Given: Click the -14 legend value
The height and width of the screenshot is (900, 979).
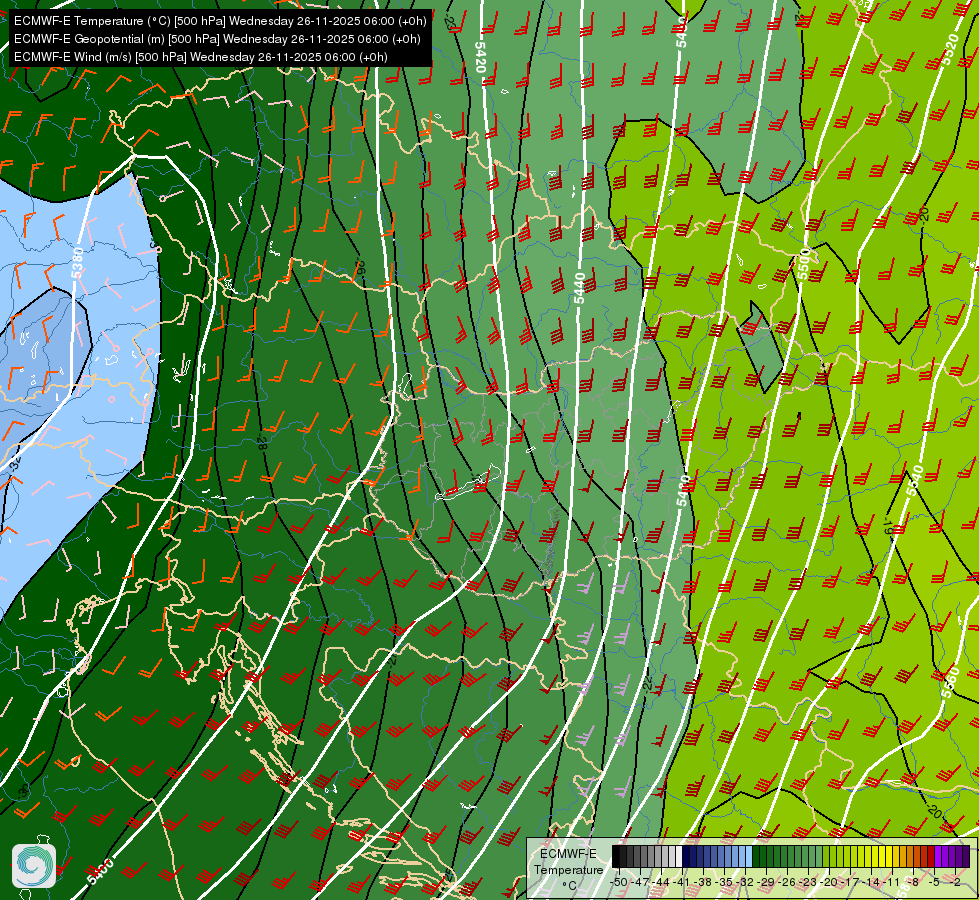Looking at the screenshot, I should [871, 882].
